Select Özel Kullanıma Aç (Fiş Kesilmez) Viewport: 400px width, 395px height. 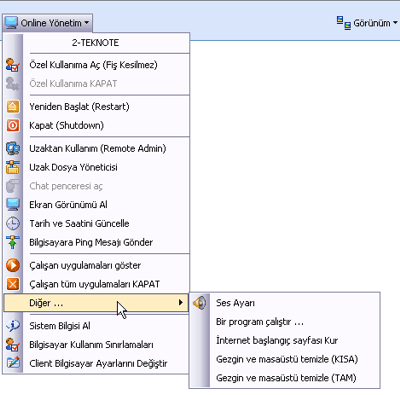(96, 65)
